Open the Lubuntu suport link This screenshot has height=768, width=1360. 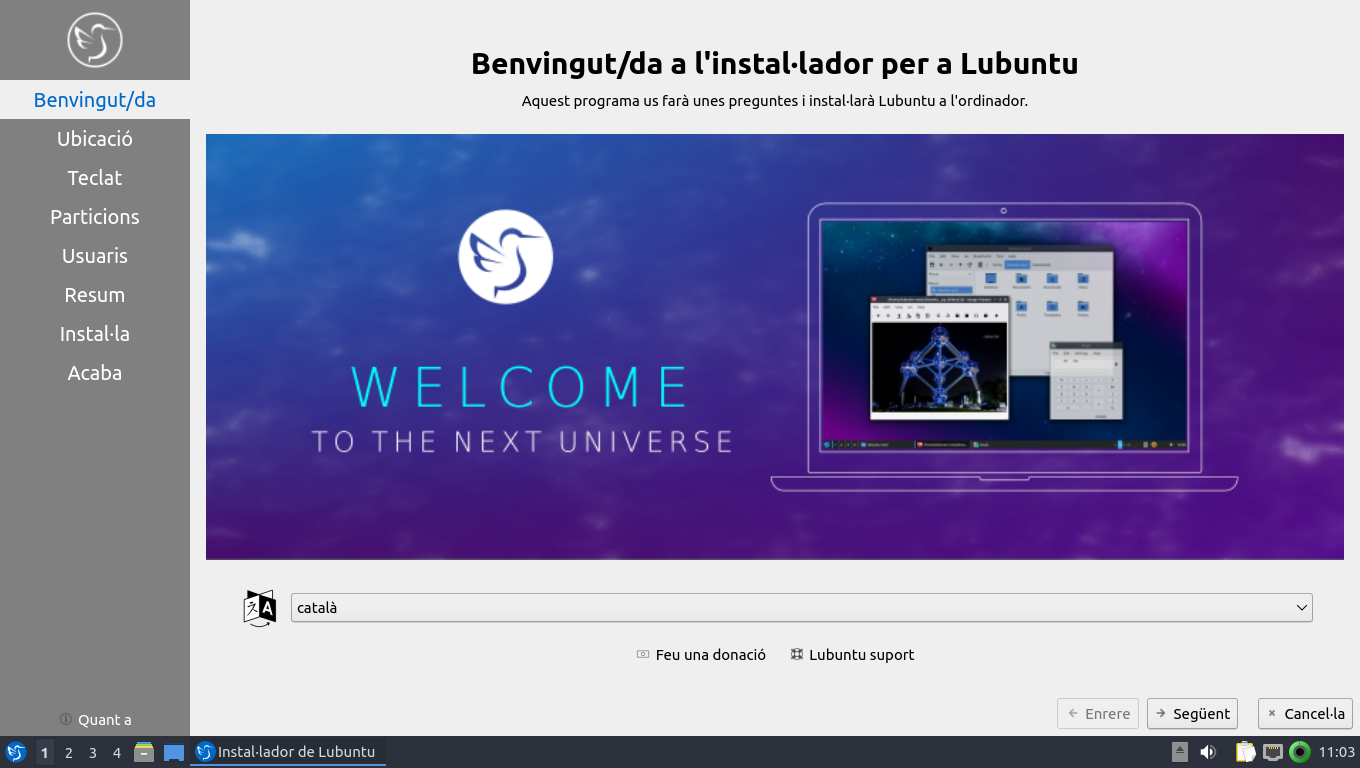[852, 655]
